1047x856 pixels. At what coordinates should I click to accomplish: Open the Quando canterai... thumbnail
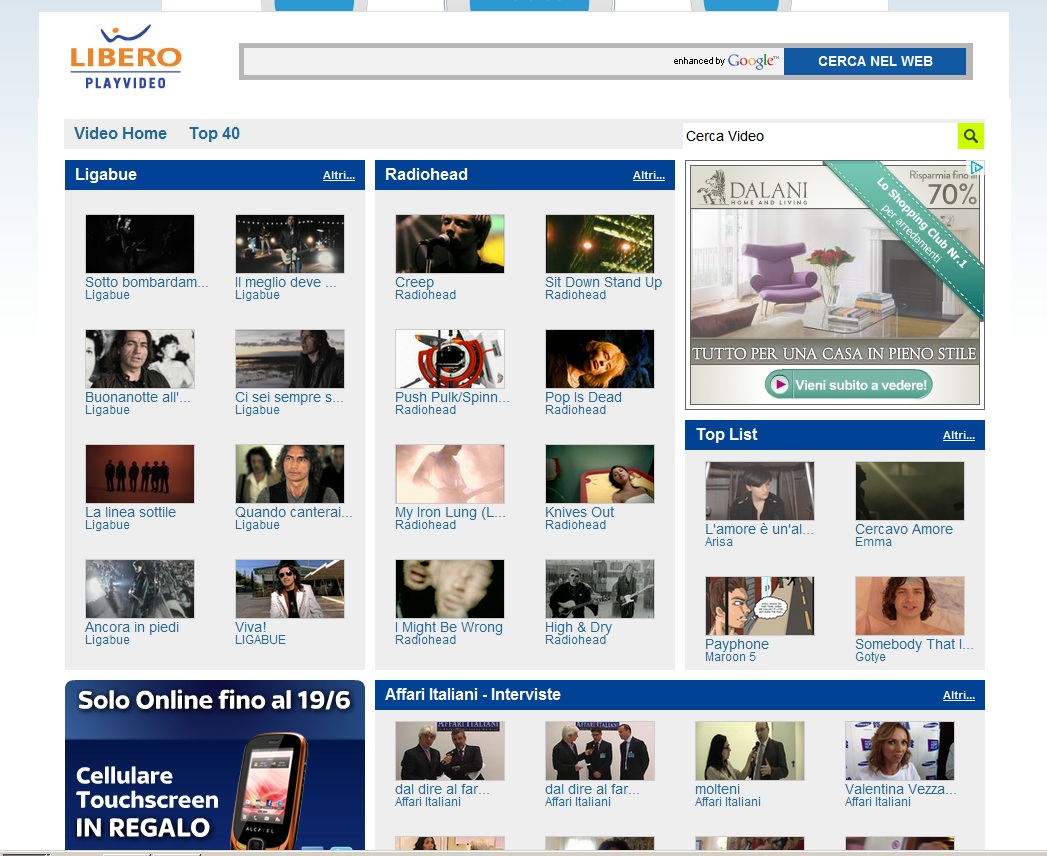click(290, 474)
